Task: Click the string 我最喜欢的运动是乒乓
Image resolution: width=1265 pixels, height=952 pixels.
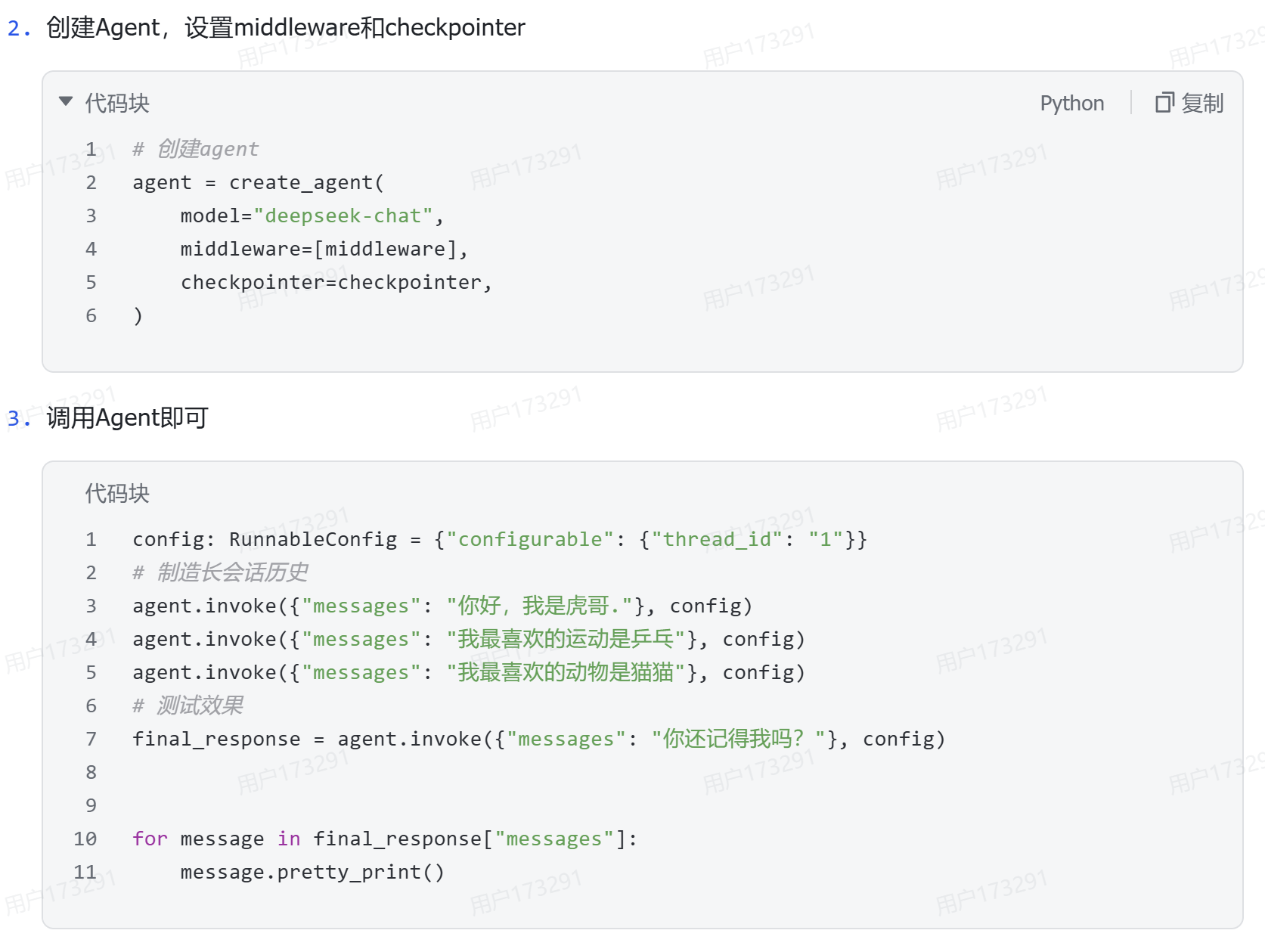Action: click(566, 639)
